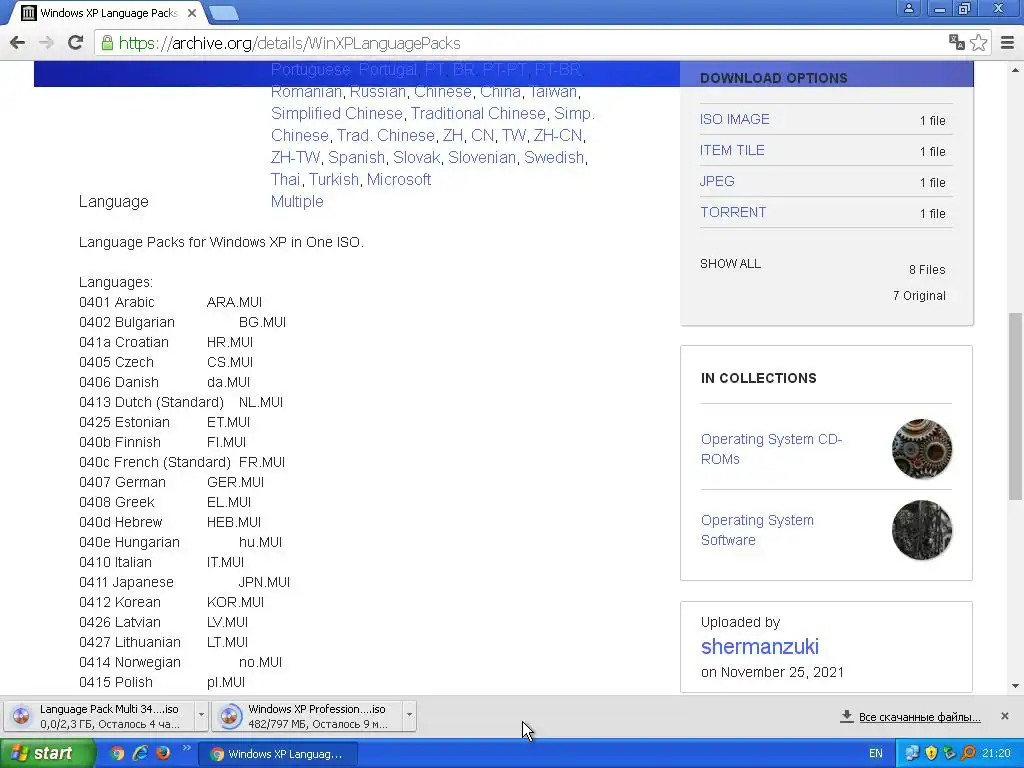Launch Firefox from quick launch
The height and width of the screenshot is (768, 1024).
point(163,754)
